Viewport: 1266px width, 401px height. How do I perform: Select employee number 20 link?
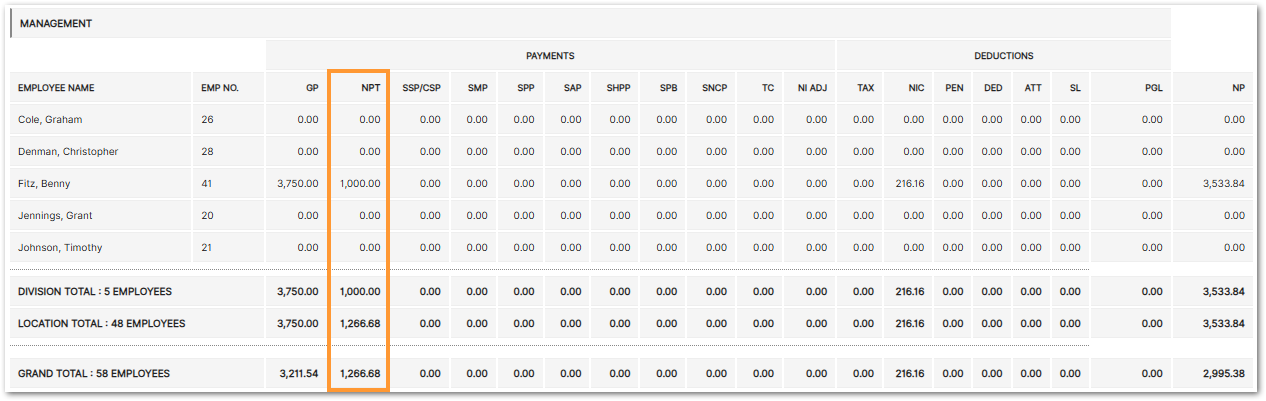coord(207,216)
